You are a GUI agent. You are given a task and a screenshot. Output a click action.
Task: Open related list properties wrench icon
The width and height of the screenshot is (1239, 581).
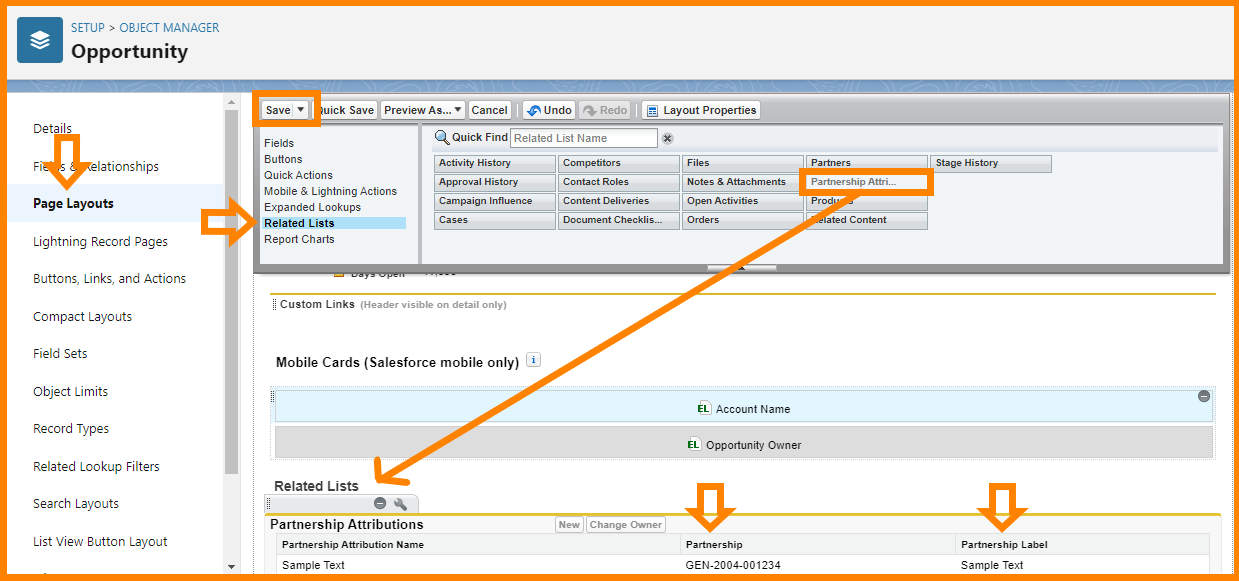[400, 504]
